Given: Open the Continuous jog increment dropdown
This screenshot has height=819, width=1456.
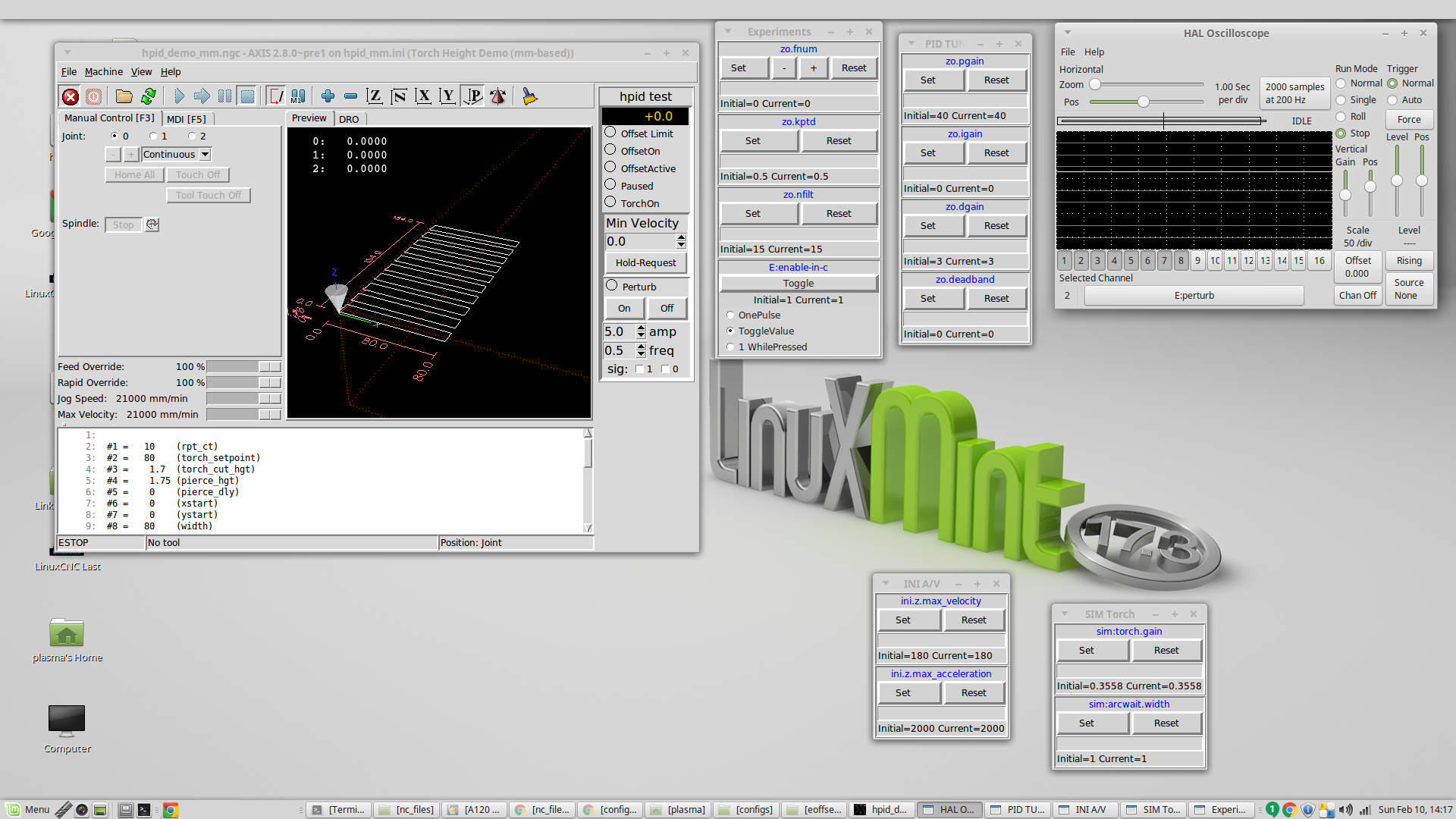Looking at the screenshot, I should tap(205, 155).
